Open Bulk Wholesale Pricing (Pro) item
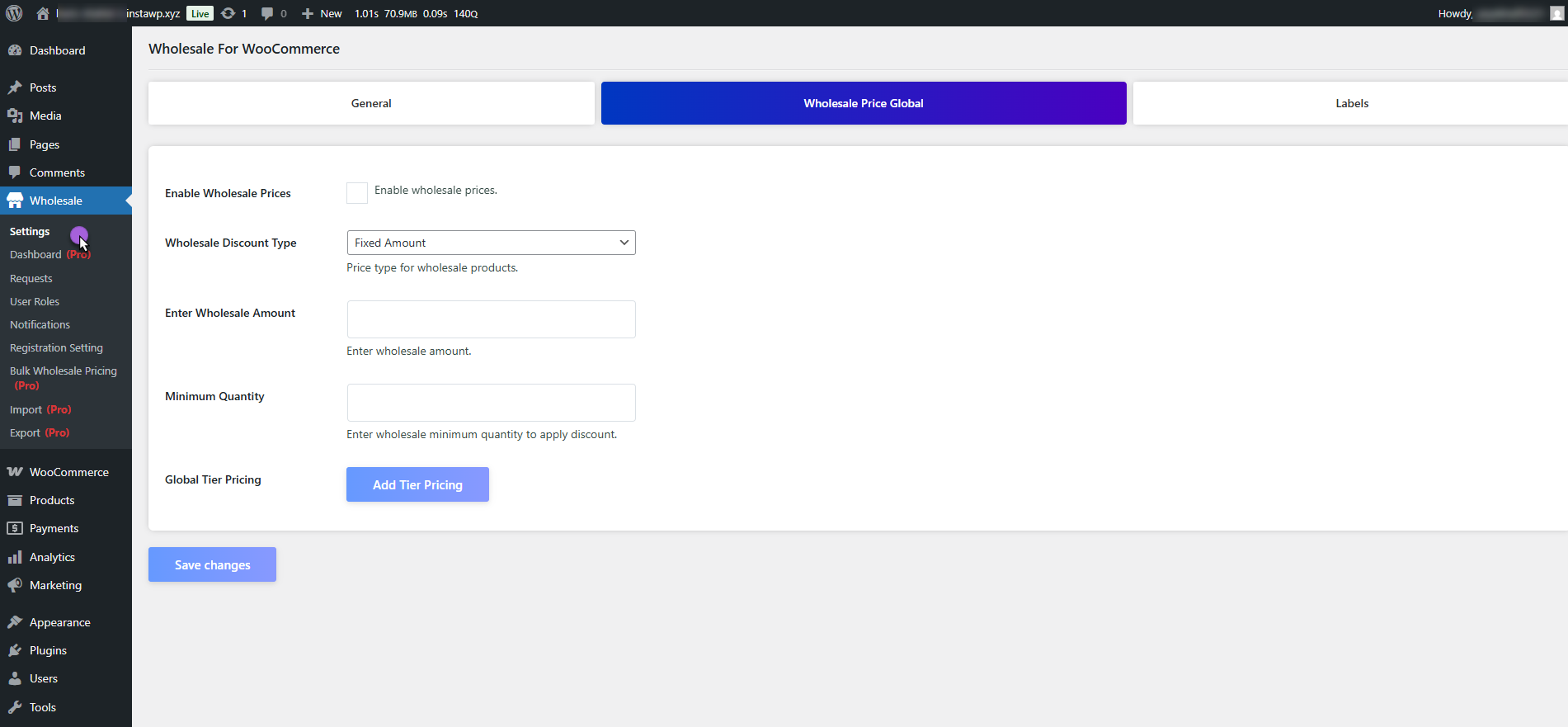This screenshot has width=1568, height=727. (64, 378)
